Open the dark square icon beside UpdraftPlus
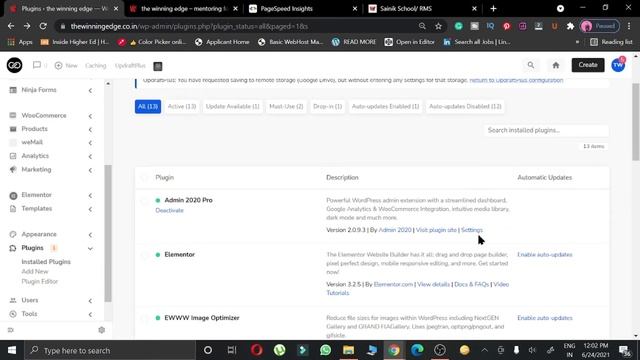This screenshot has width=640, height=360. click(158, 66)
